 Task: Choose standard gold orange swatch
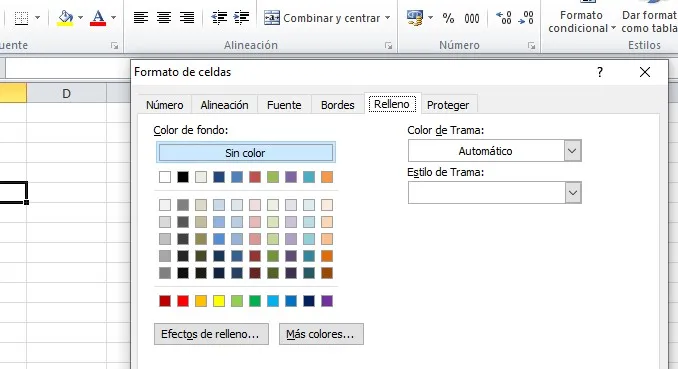tap(201, 301)
